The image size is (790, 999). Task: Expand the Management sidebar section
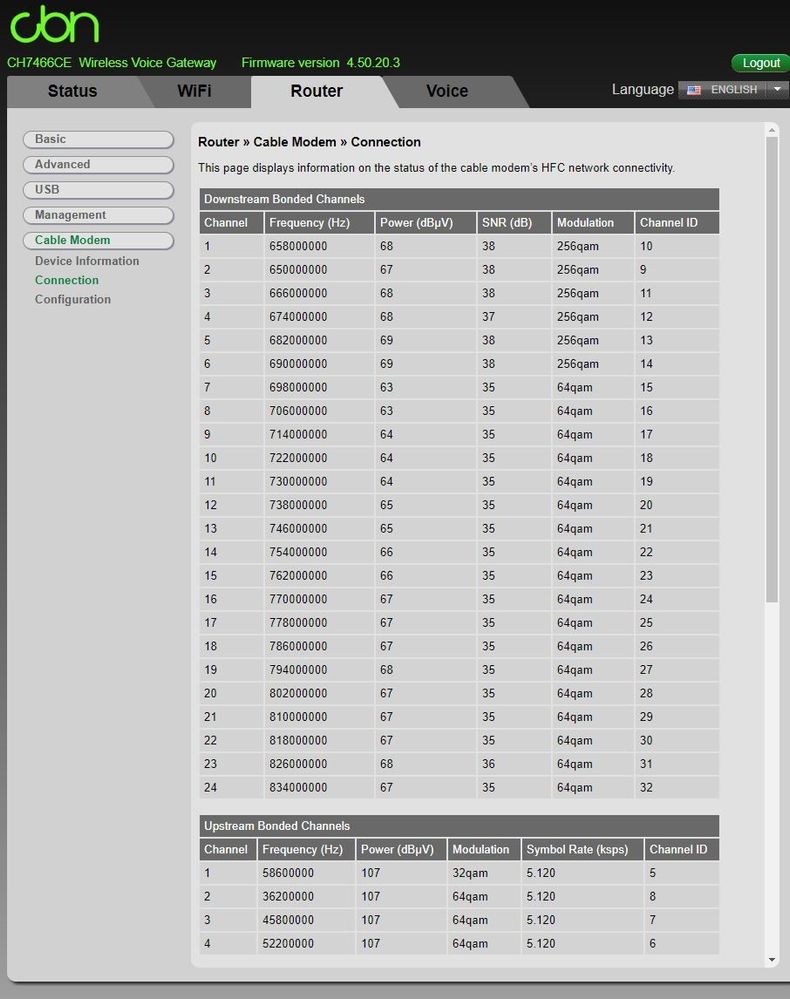click(x=98, y=215)
